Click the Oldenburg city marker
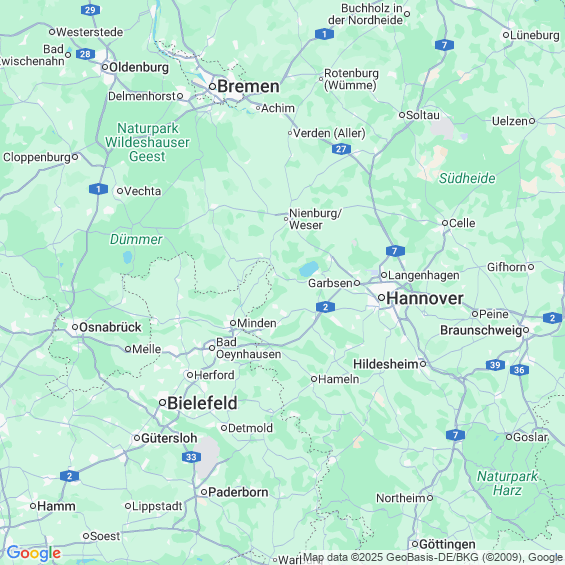The height and width of the screenshot is (565, 565). [x=105, y=67]
